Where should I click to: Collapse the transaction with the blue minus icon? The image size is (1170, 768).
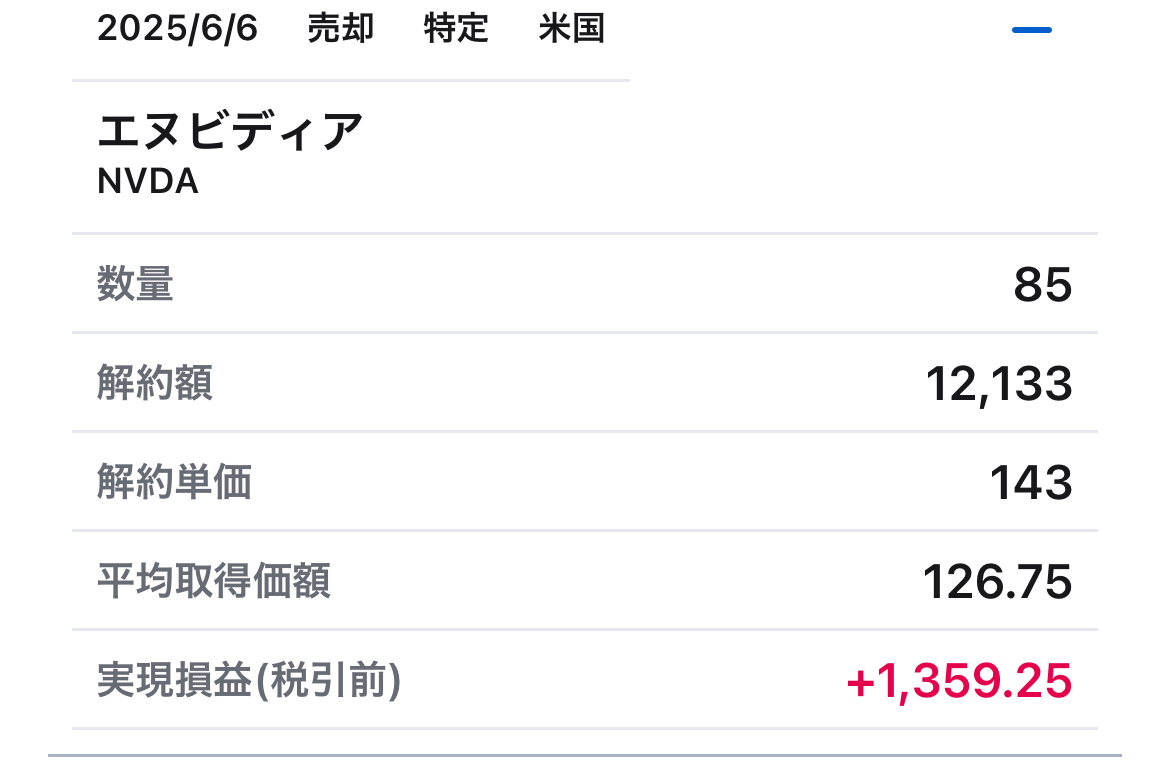[x=1031, y=30]
